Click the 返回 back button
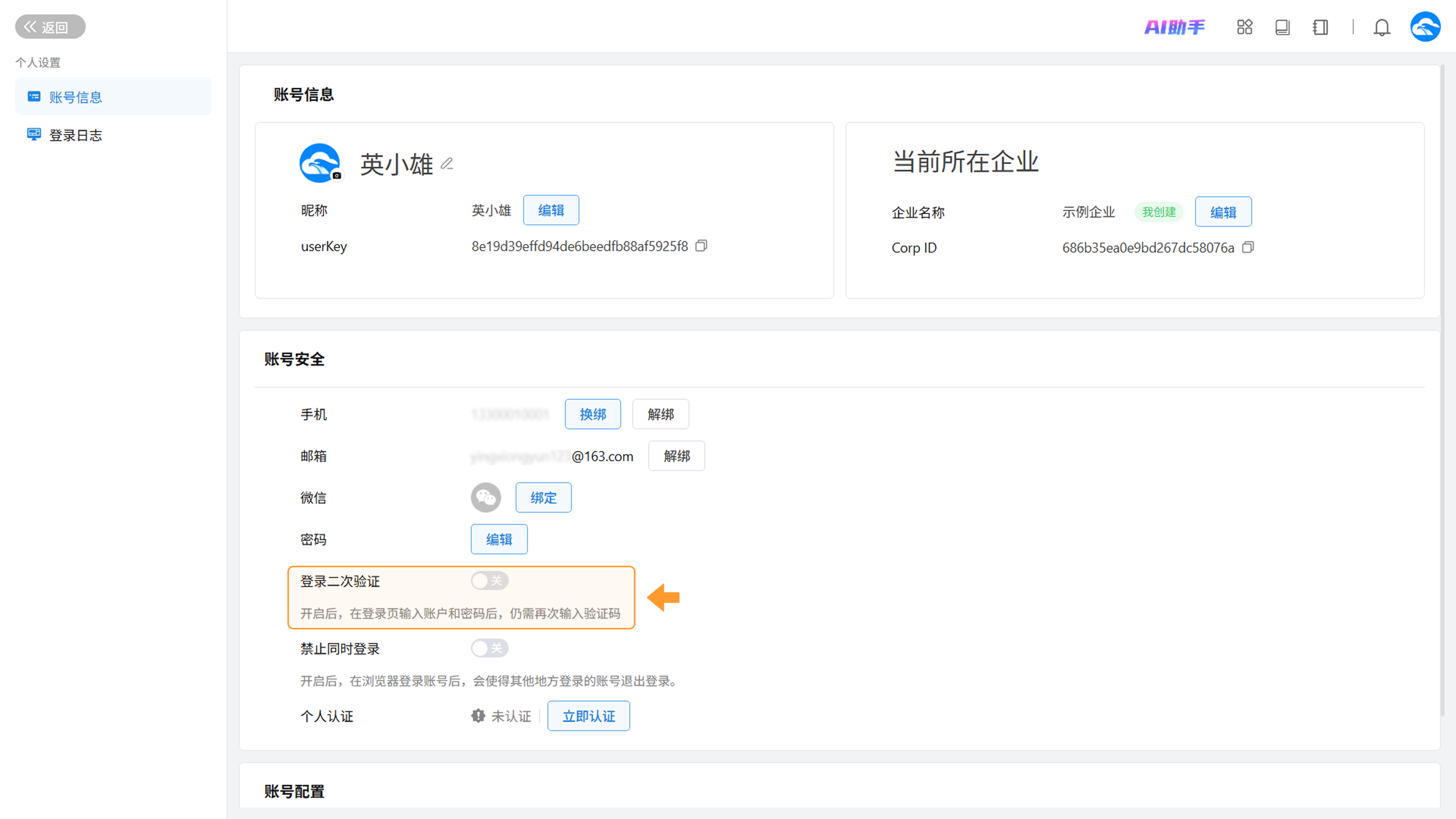This screenshot has width=1456, height=819. (50, 27)
